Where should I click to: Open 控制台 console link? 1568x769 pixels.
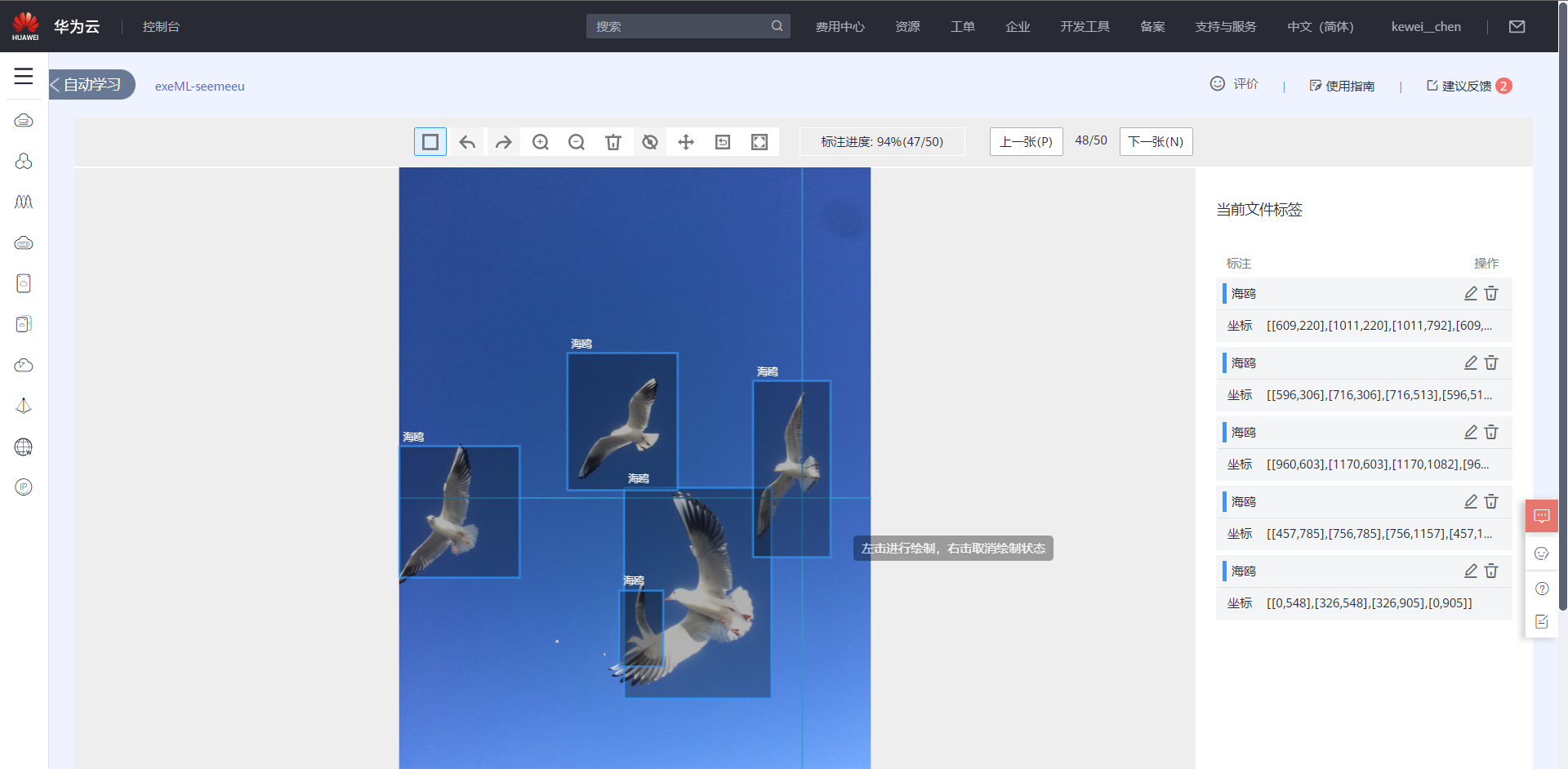point(161,26)
